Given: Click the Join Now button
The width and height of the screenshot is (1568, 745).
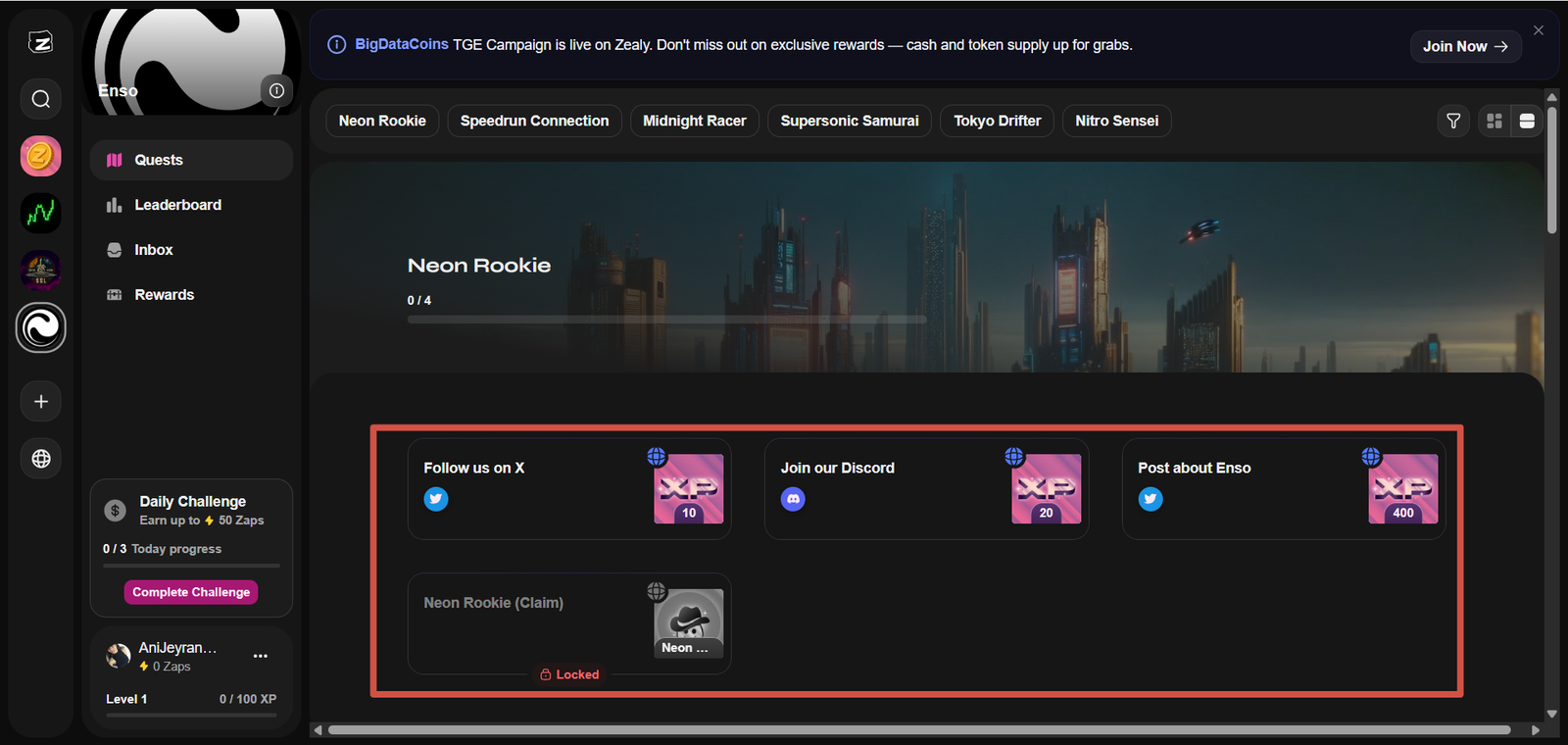Looking at the screenshot, I should coord(1465,46).
